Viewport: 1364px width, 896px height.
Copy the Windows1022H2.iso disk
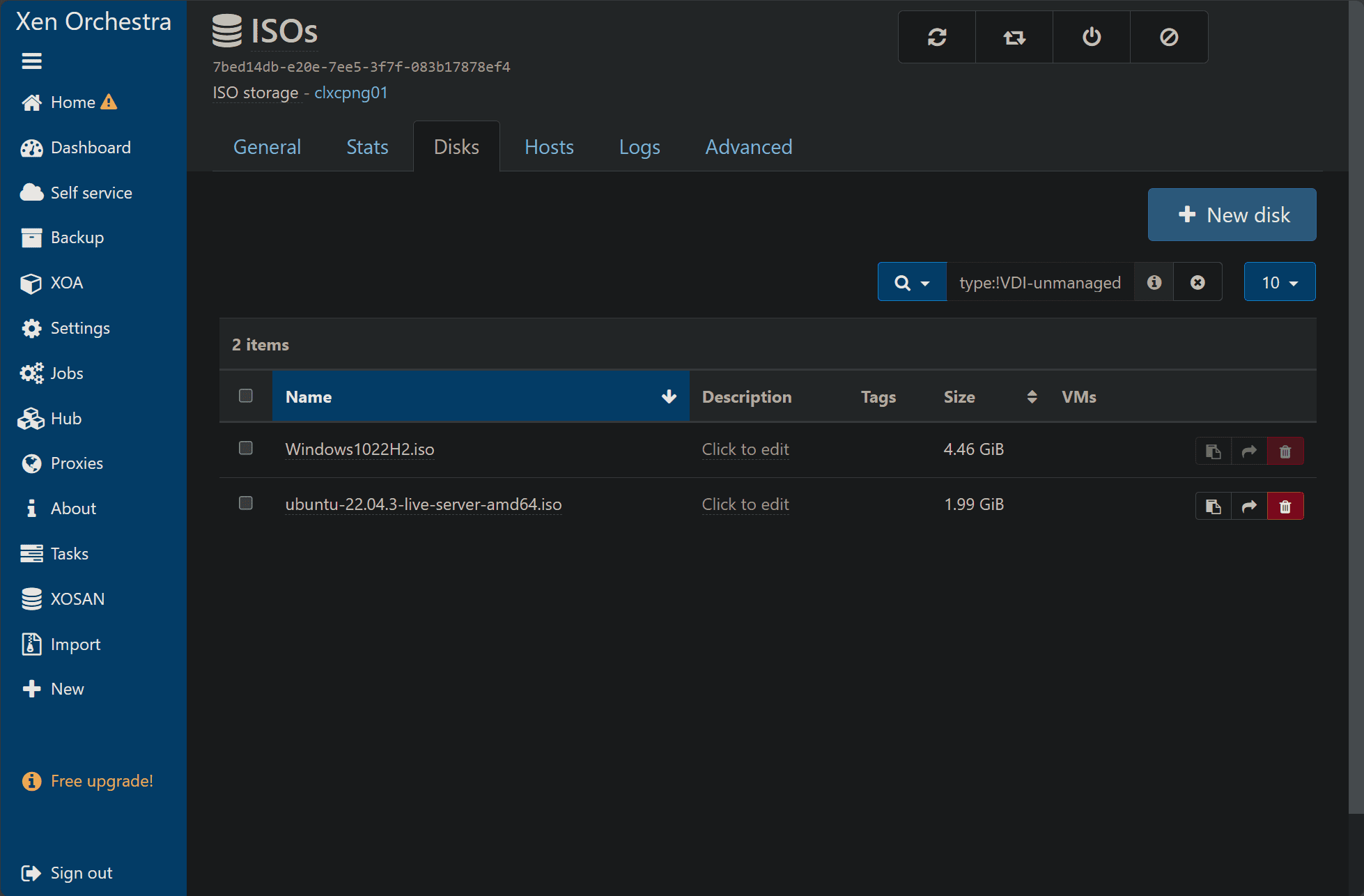[x=1214, y=451]
